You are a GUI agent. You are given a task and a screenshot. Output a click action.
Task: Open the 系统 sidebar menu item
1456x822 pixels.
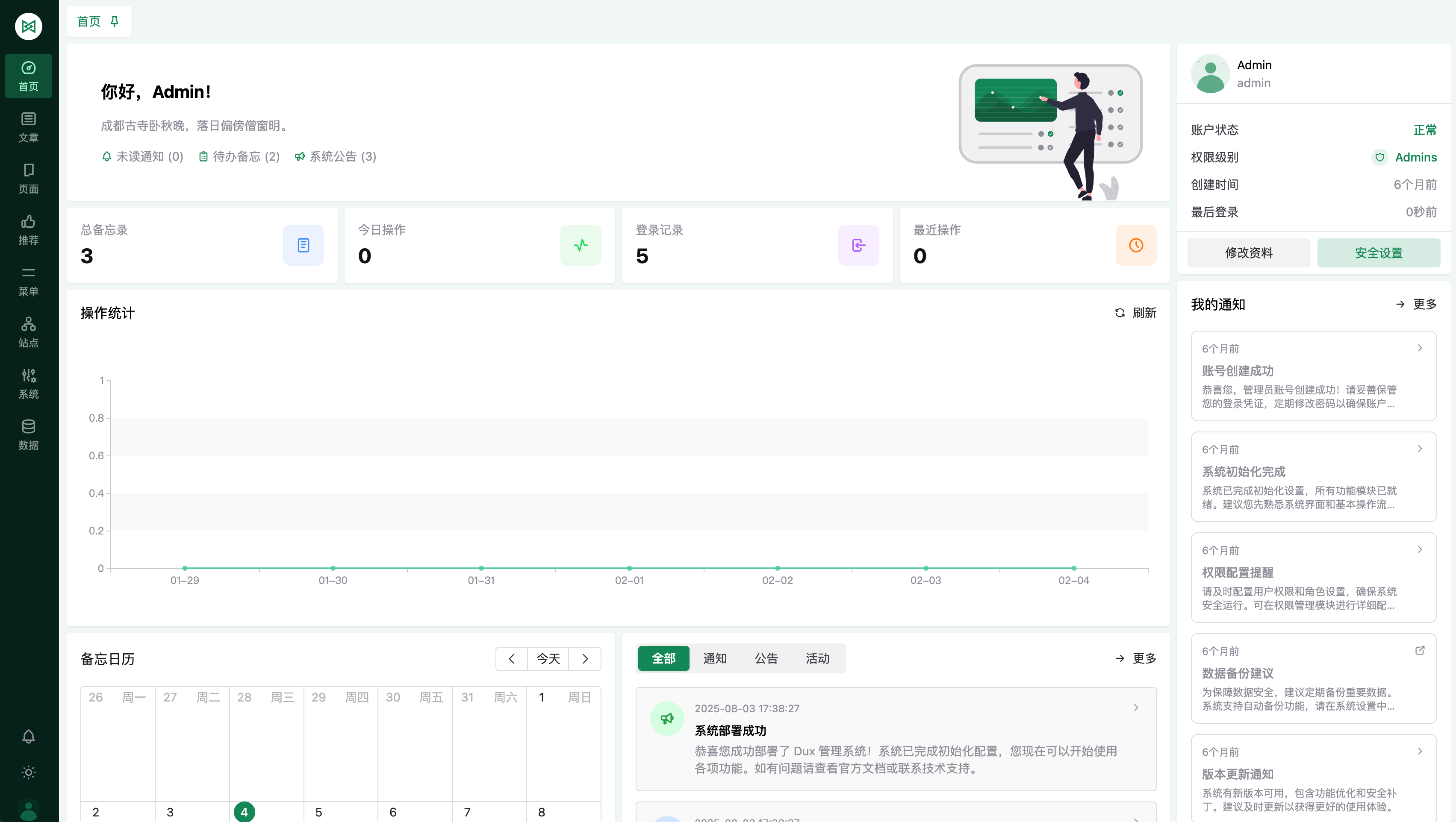[28, 384]
